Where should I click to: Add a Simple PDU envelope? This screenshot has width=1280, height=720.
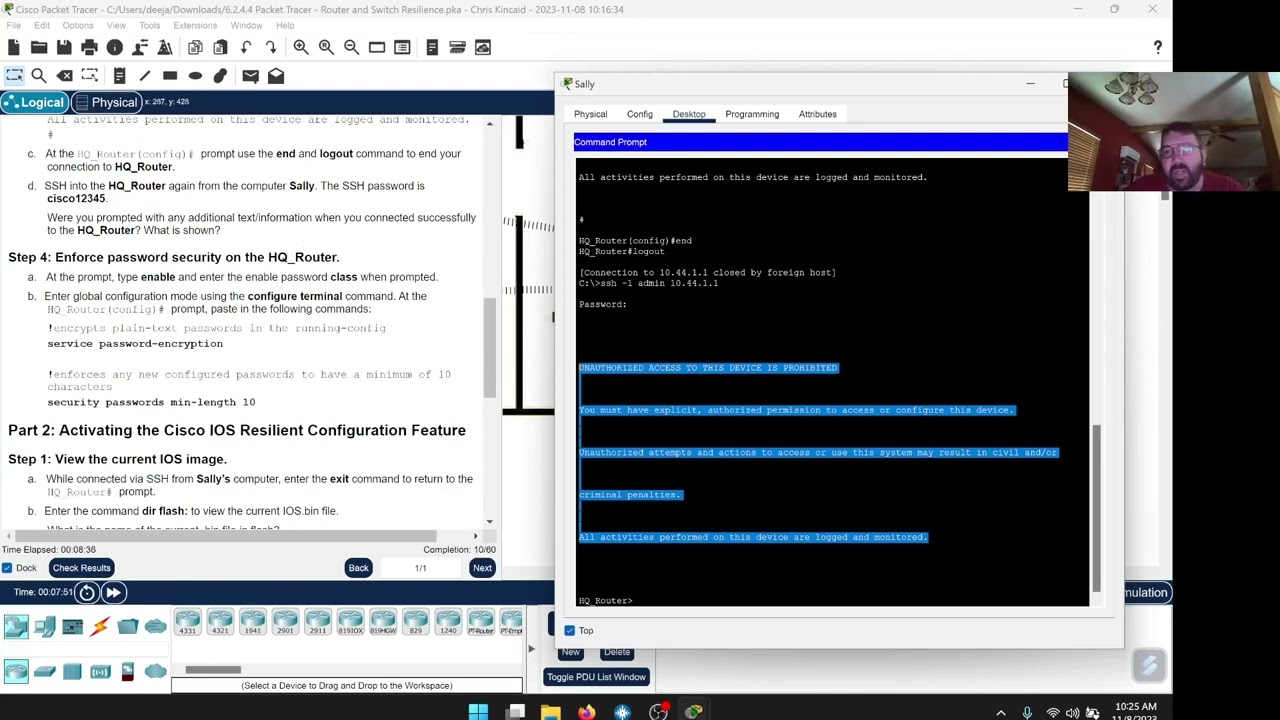click(250, 76)
